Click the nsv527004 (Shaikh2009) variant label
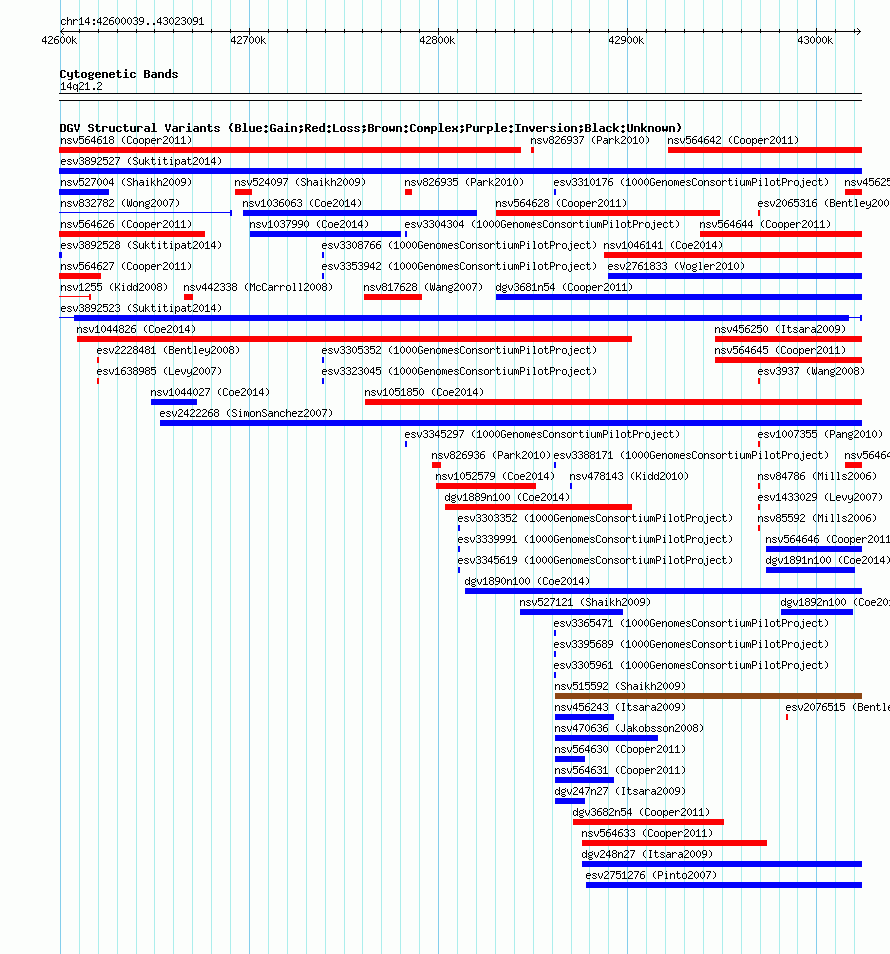The height and width of the screenshot is (954, 890). tap(126, 183)
